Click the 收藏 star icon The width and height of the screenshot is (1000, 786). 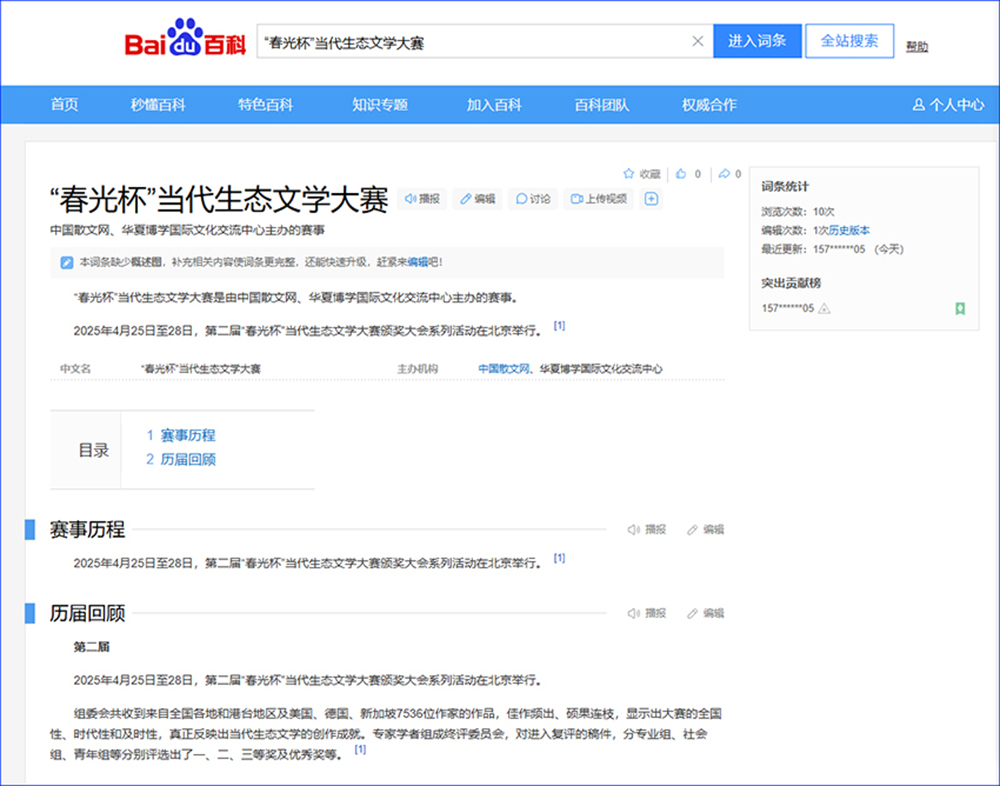point(629,174)
